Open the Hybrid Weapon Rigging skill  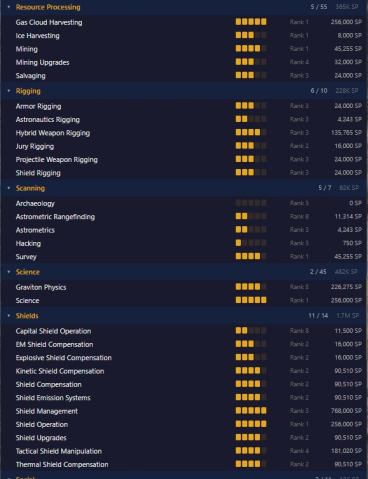pos(184,133)
